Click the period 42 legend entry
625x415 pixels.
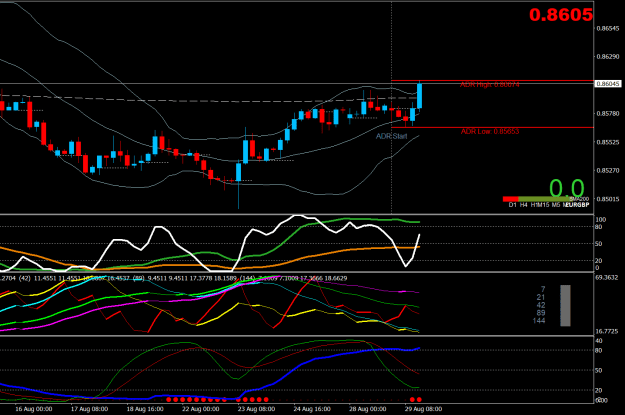pyautogui.click(x=541, y=305)
